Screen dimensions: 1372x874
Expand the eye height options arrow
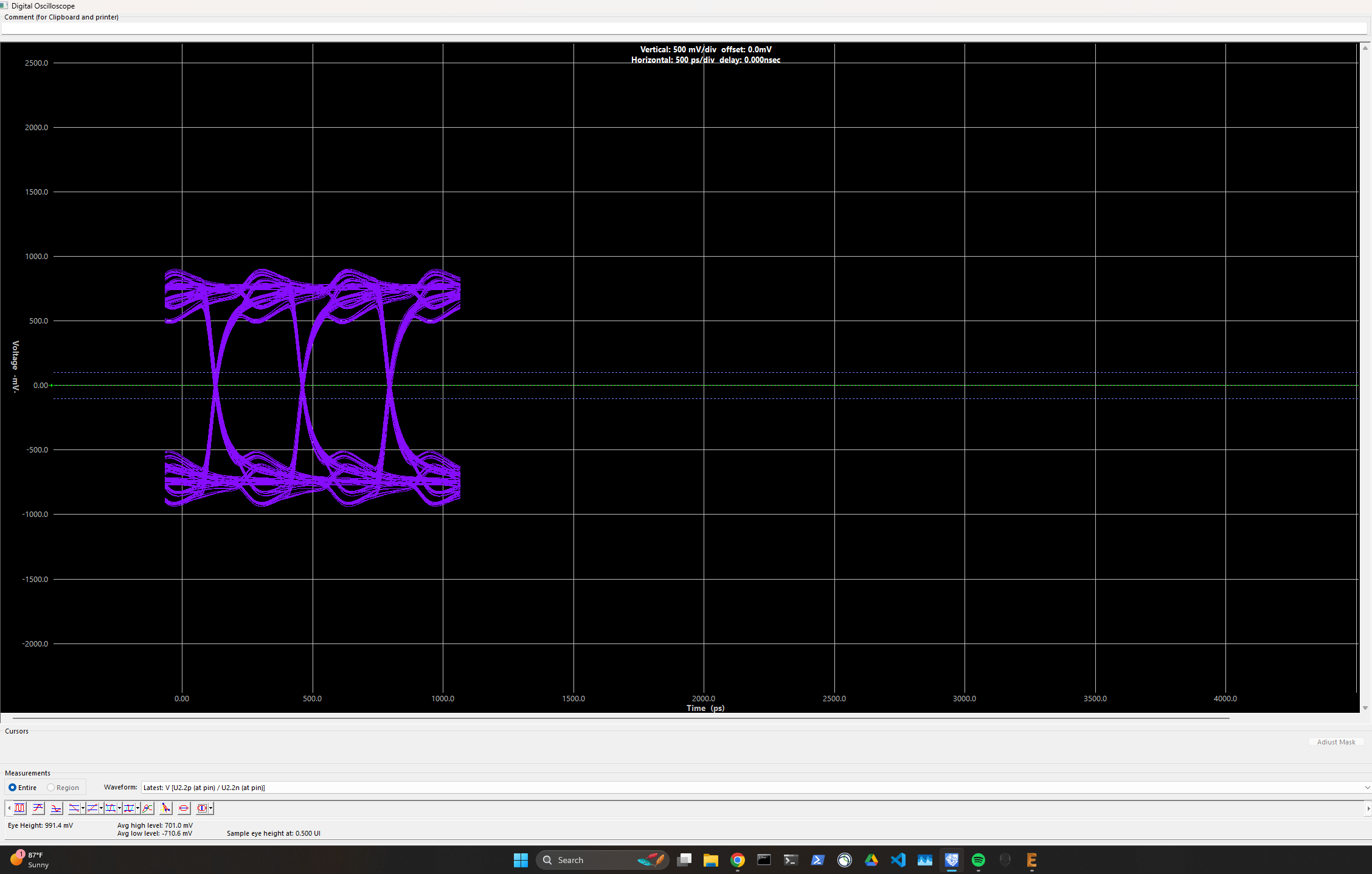tap(210, 808)
